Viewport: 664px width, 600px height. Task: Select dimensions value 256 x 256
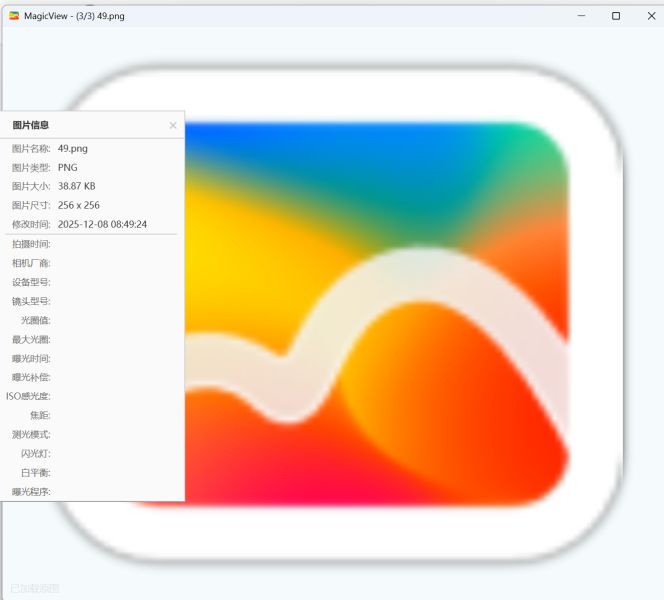pos(79,205)
